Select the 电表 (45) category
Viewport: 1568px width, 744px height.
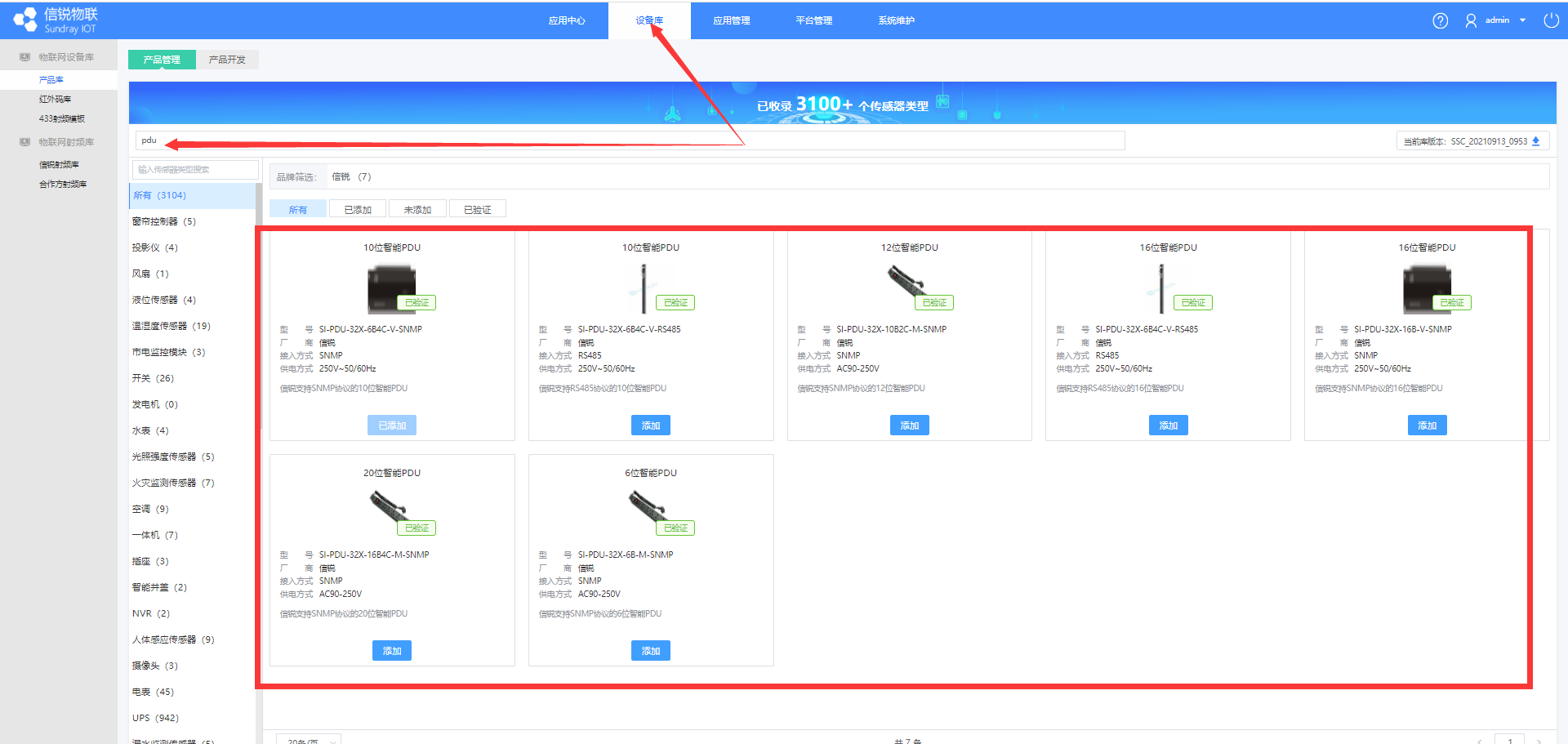(192, 693)
